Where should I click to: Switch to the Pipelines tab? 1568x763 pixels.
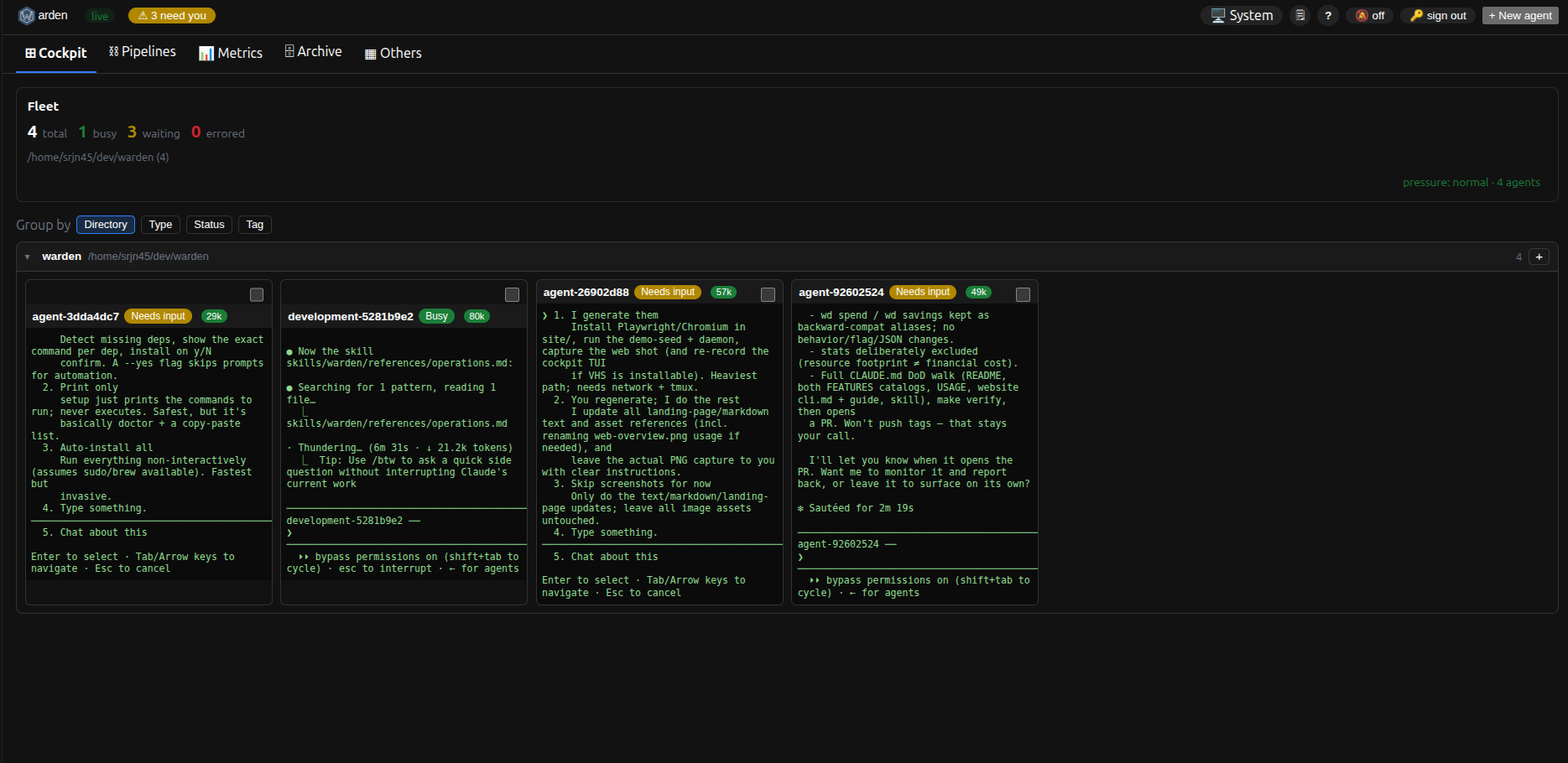click(143, 52)
